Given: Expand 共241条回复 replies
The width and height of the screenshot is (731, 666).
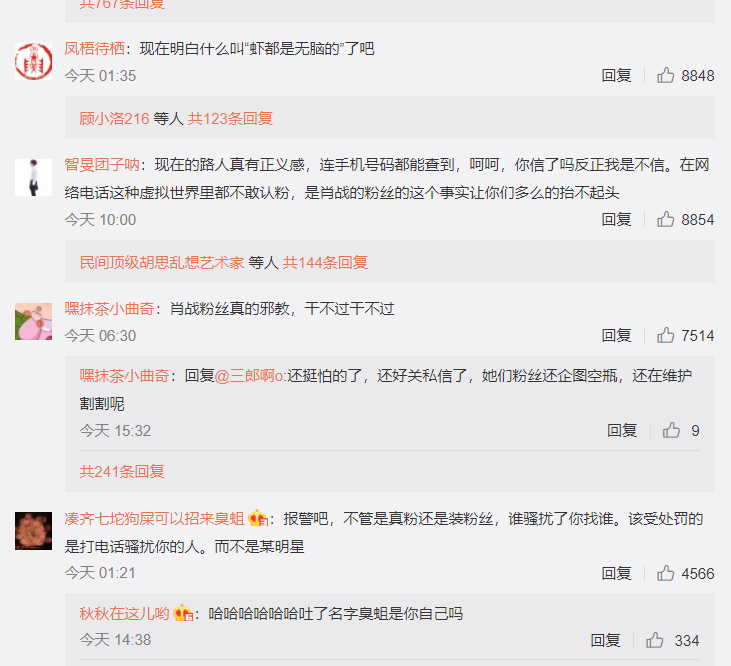Looking at the screenshot, I should (122, 471).
